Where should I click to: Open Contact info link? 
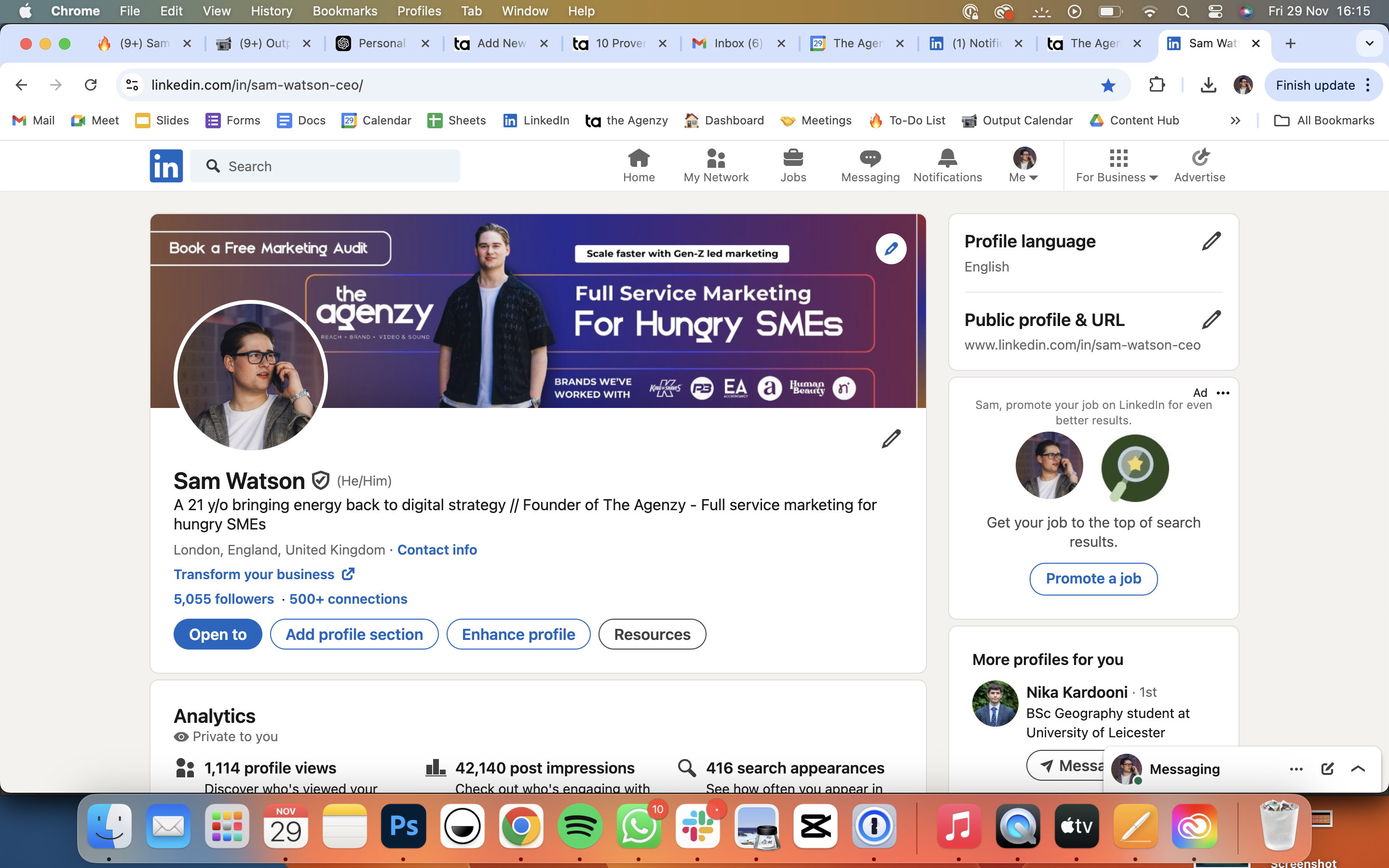point(437,550)
